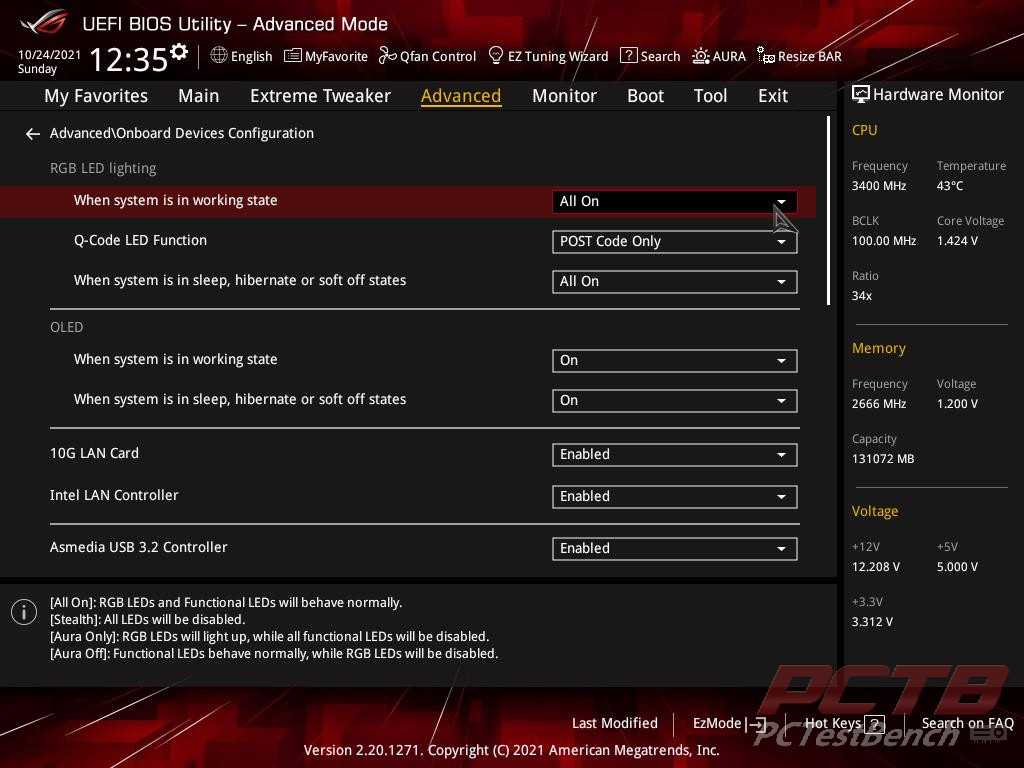
Task: Select '10G LAN Card' label
Action: click(95, 453)
